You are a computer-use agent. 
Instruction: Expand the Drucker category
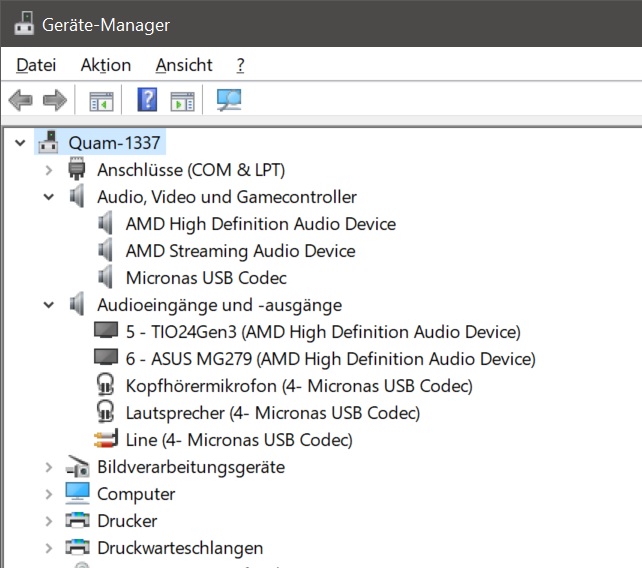pos(49,521)
